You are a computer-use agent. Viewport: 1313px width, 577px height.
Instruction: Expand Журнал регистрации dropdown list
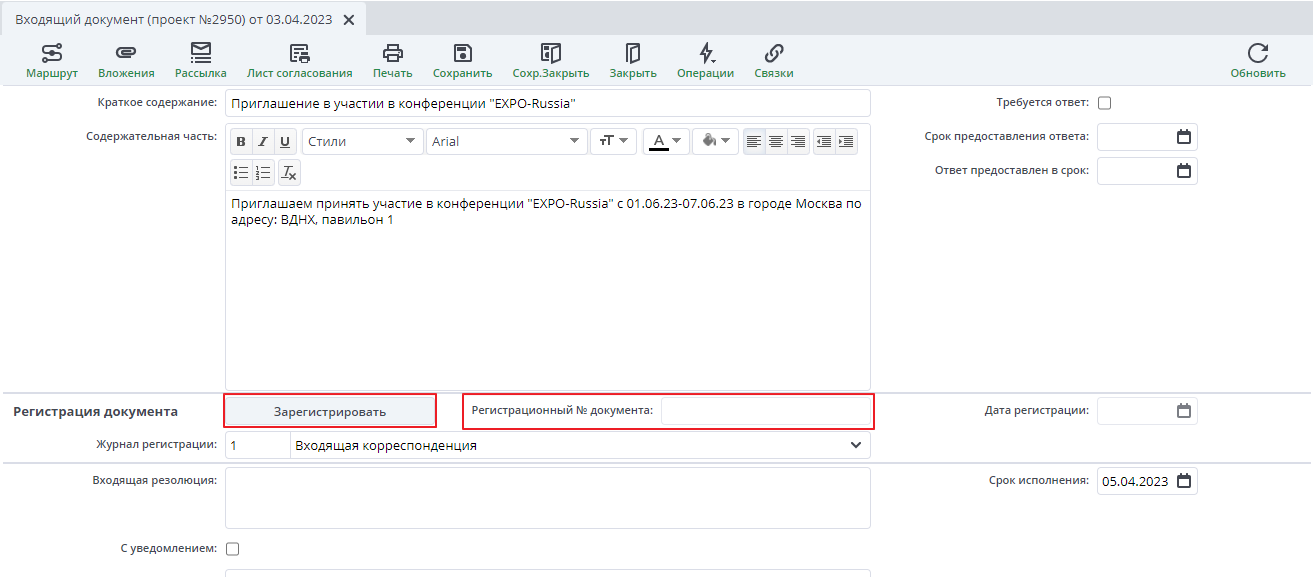855,445
